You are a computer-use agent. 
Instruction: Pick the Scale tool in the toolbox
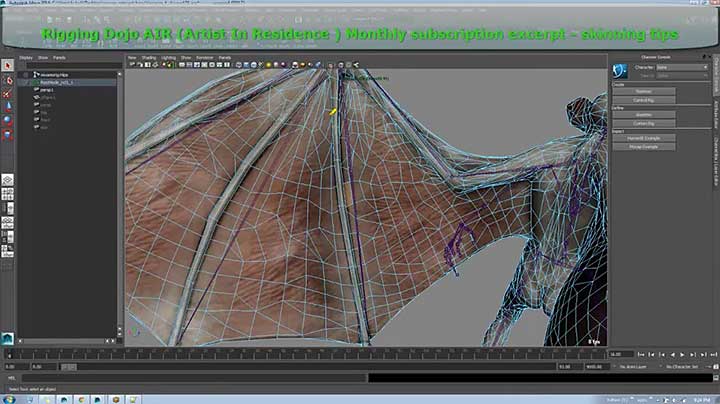tap(7, 134)
